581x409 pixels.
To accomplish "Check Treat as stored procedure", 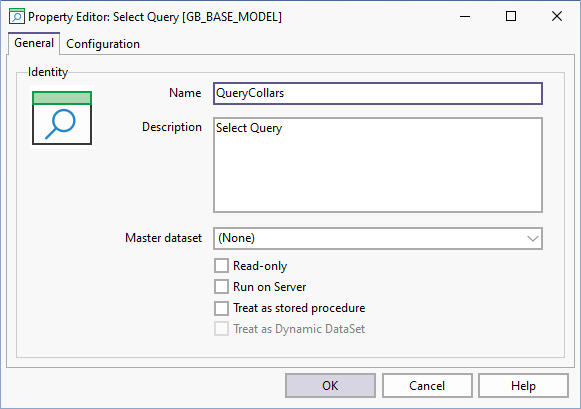I will (x=222, y=308).
